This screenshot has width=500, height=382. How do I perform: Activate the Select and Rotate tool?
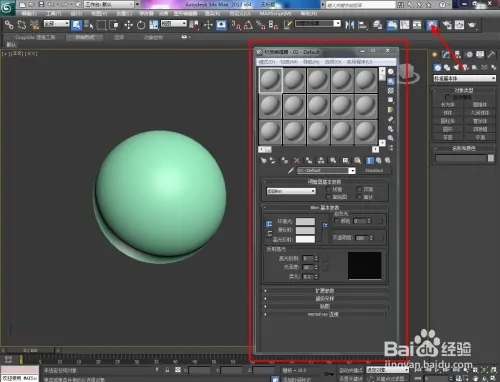[141, 25]
